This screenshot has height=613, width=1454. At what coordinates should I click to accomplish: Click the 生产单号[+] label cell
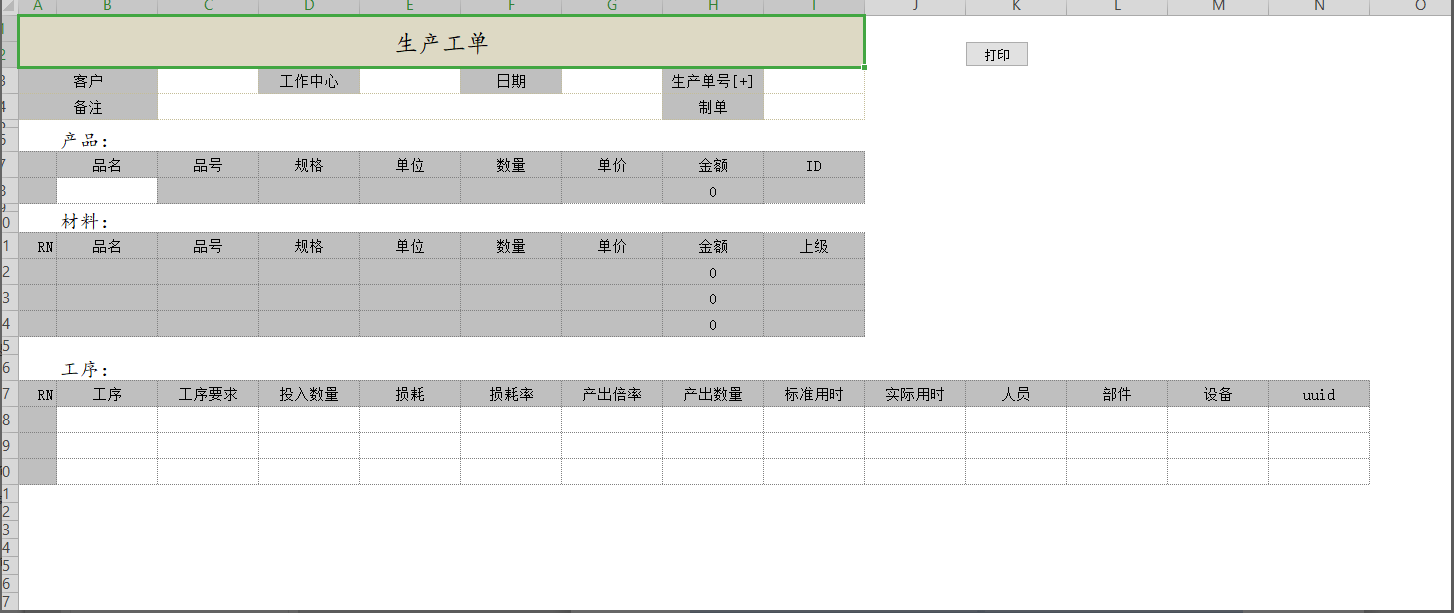click(x=712, y=82)
